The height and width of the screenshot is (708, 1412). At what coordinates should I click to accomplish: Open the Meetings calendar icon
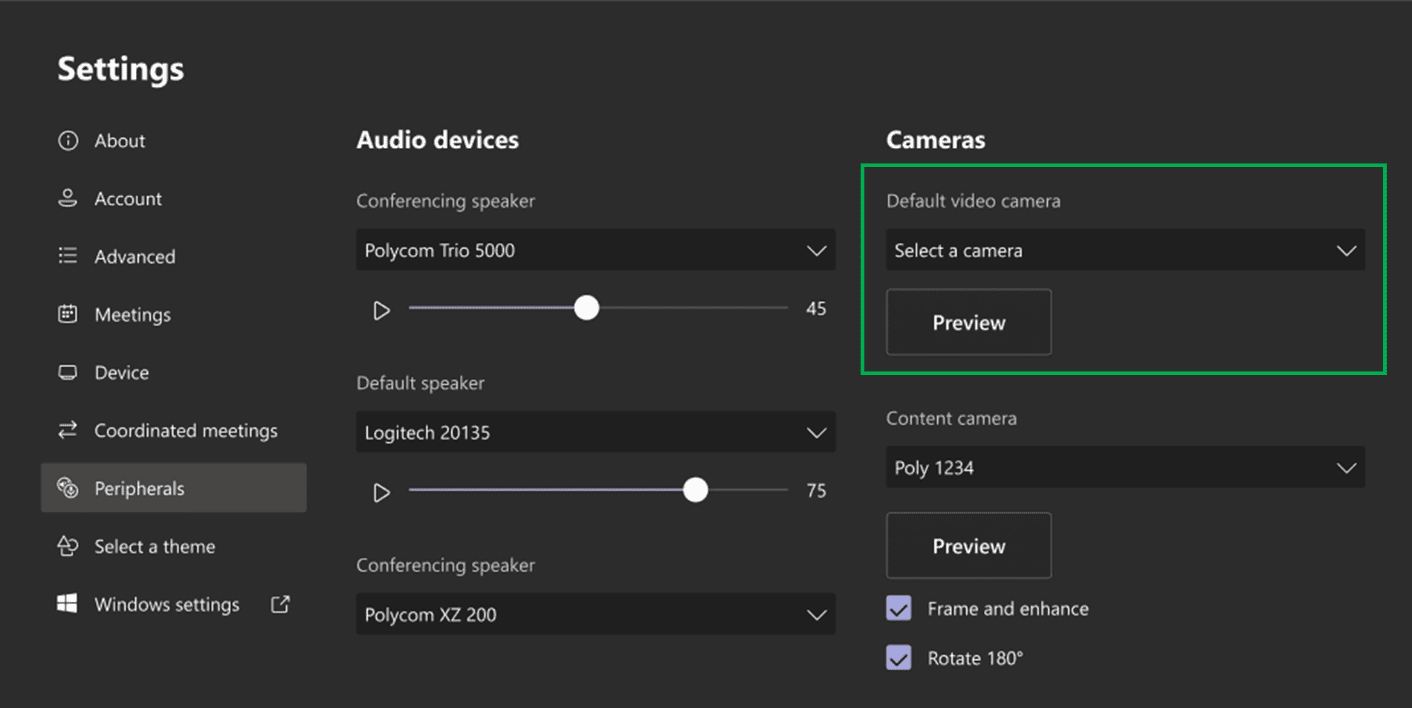click(x=67, y=314)
